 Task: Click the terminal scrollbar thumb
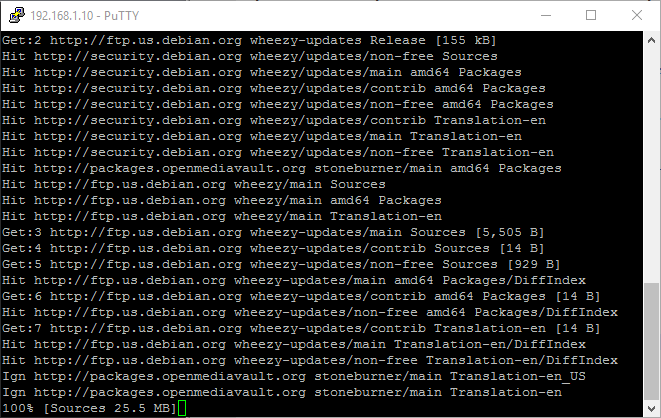point(651,341)
